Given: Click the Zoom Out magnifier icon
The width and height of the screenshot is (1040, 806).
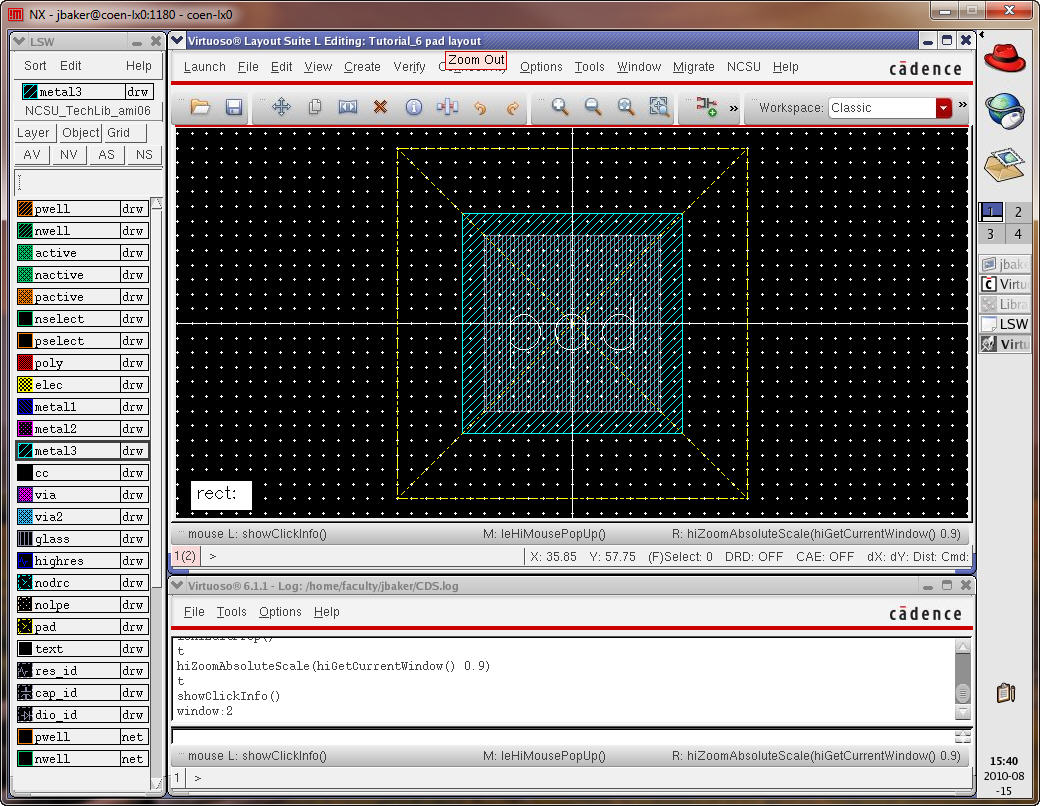Looking at the screenshot, I should pos(593,107).
